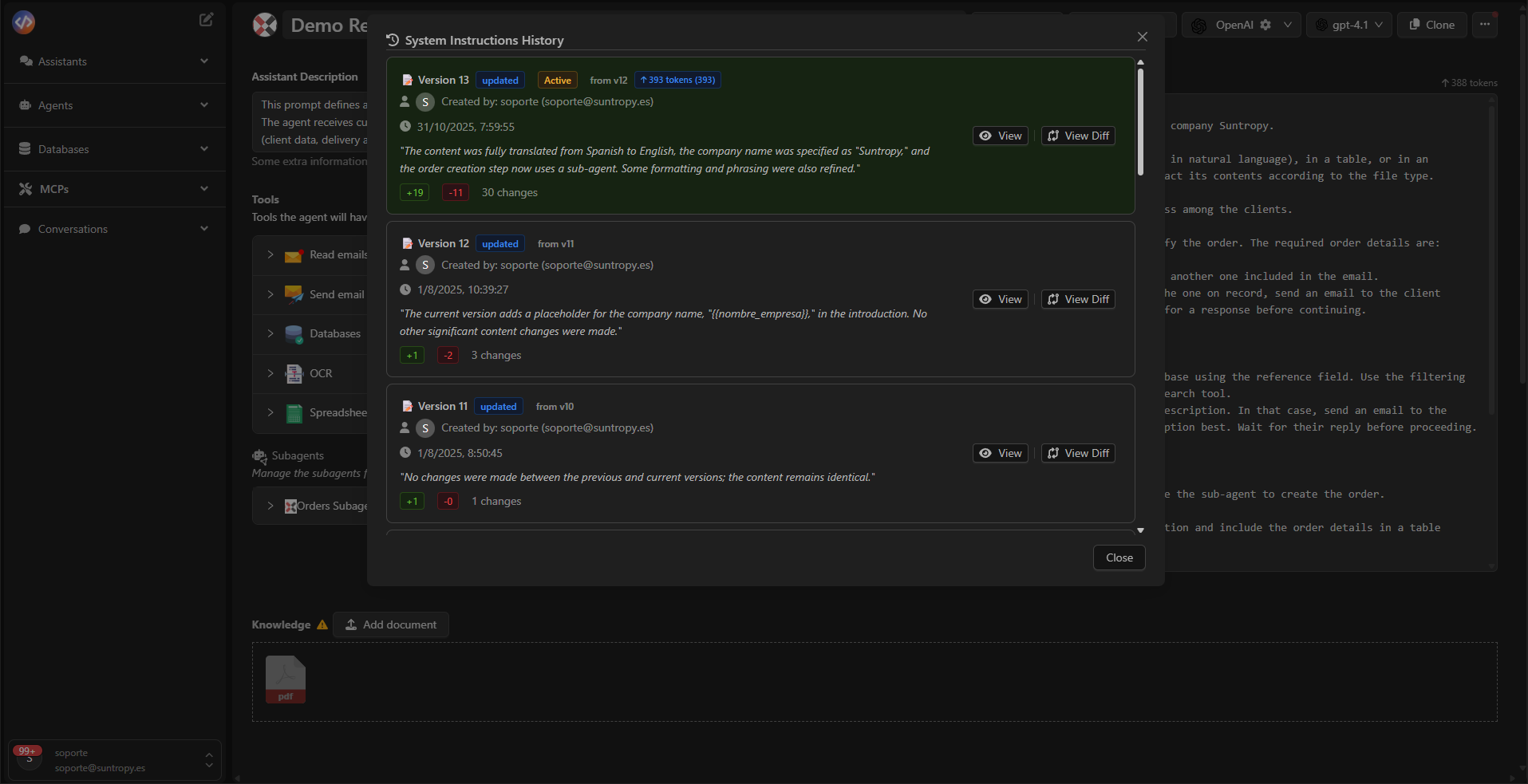
Task: Expand the Read emails tool row
Action: [x=270, y=254]
